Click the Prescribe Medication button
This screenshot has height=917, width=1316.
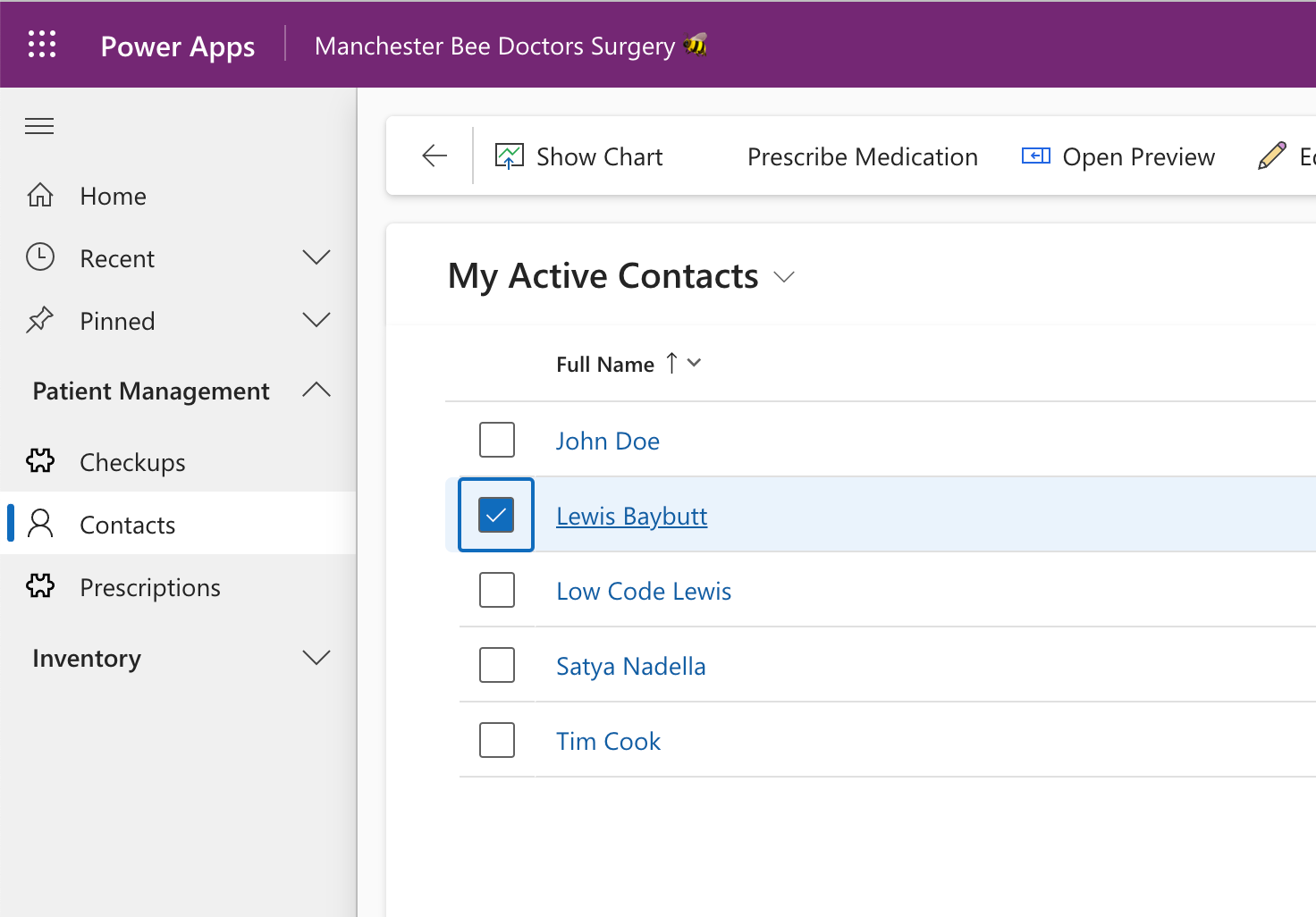click(x=862, y=157)
